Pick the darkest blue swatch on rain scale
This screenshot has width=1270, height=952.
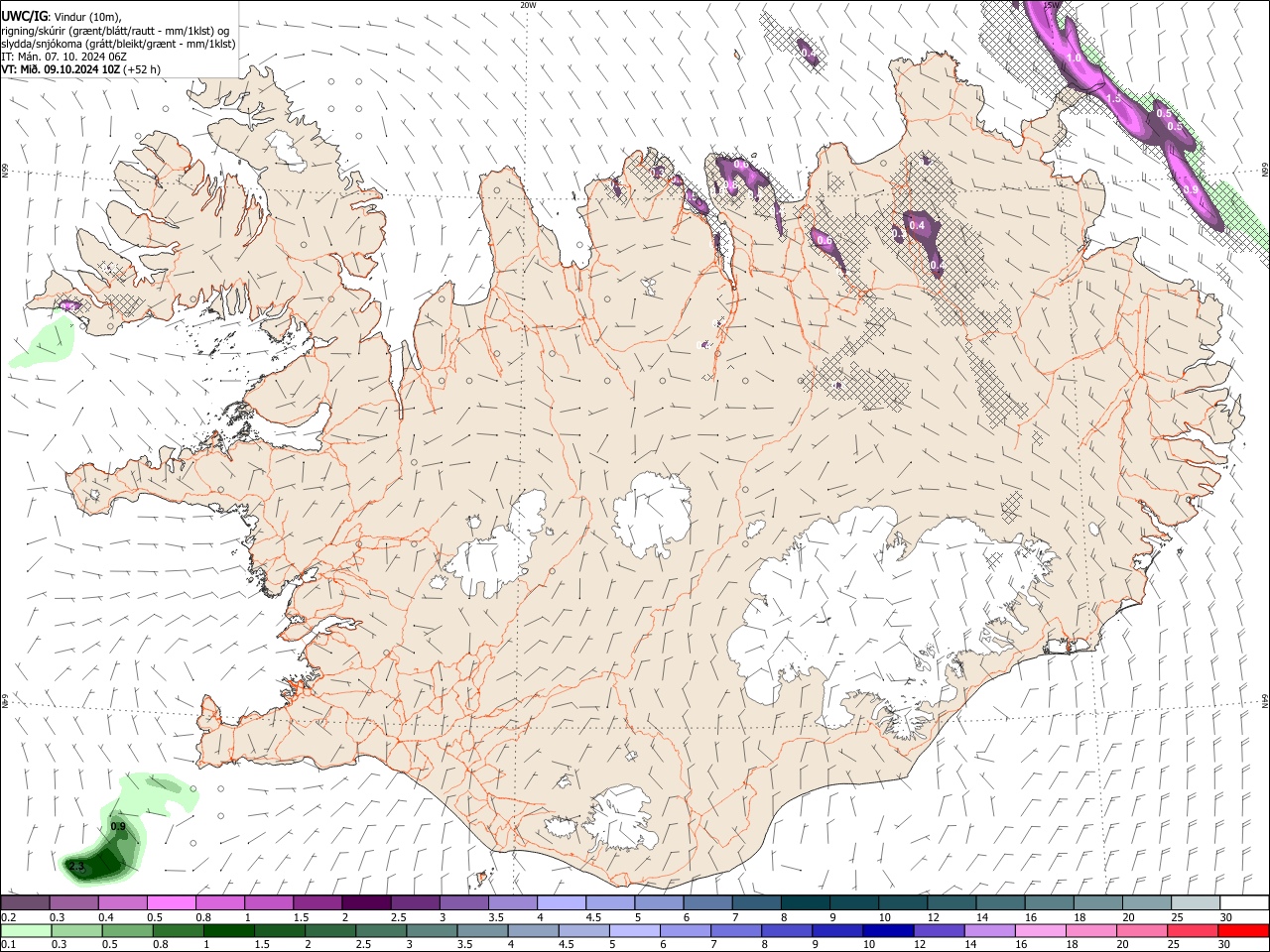click(x=887, y=930)
